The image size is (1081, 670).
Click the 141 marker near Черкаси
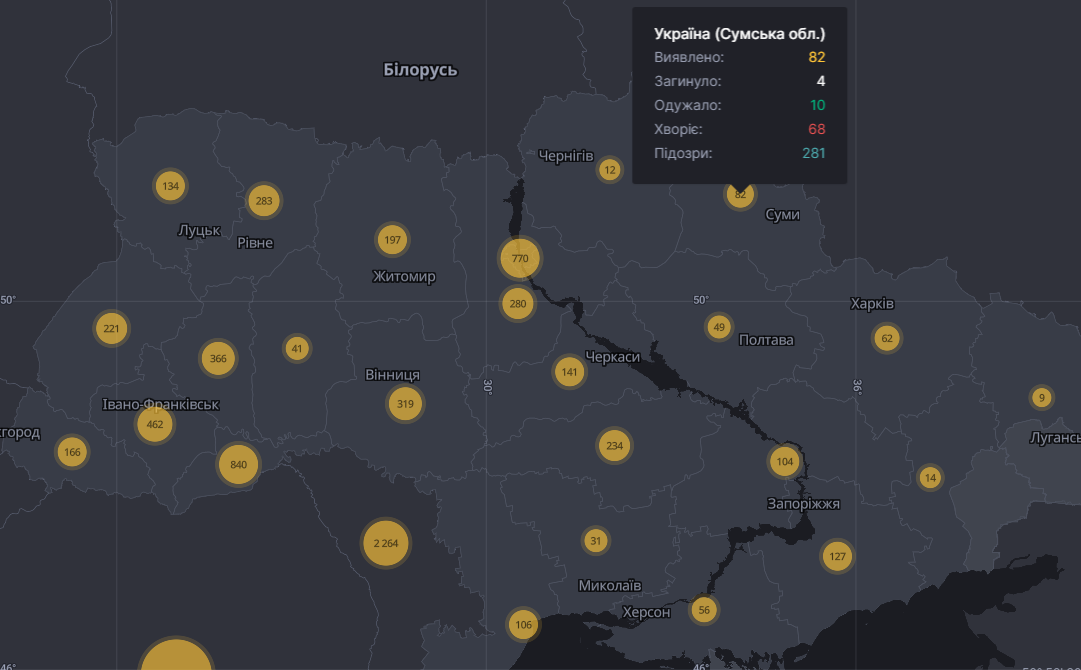click(569, 372)
